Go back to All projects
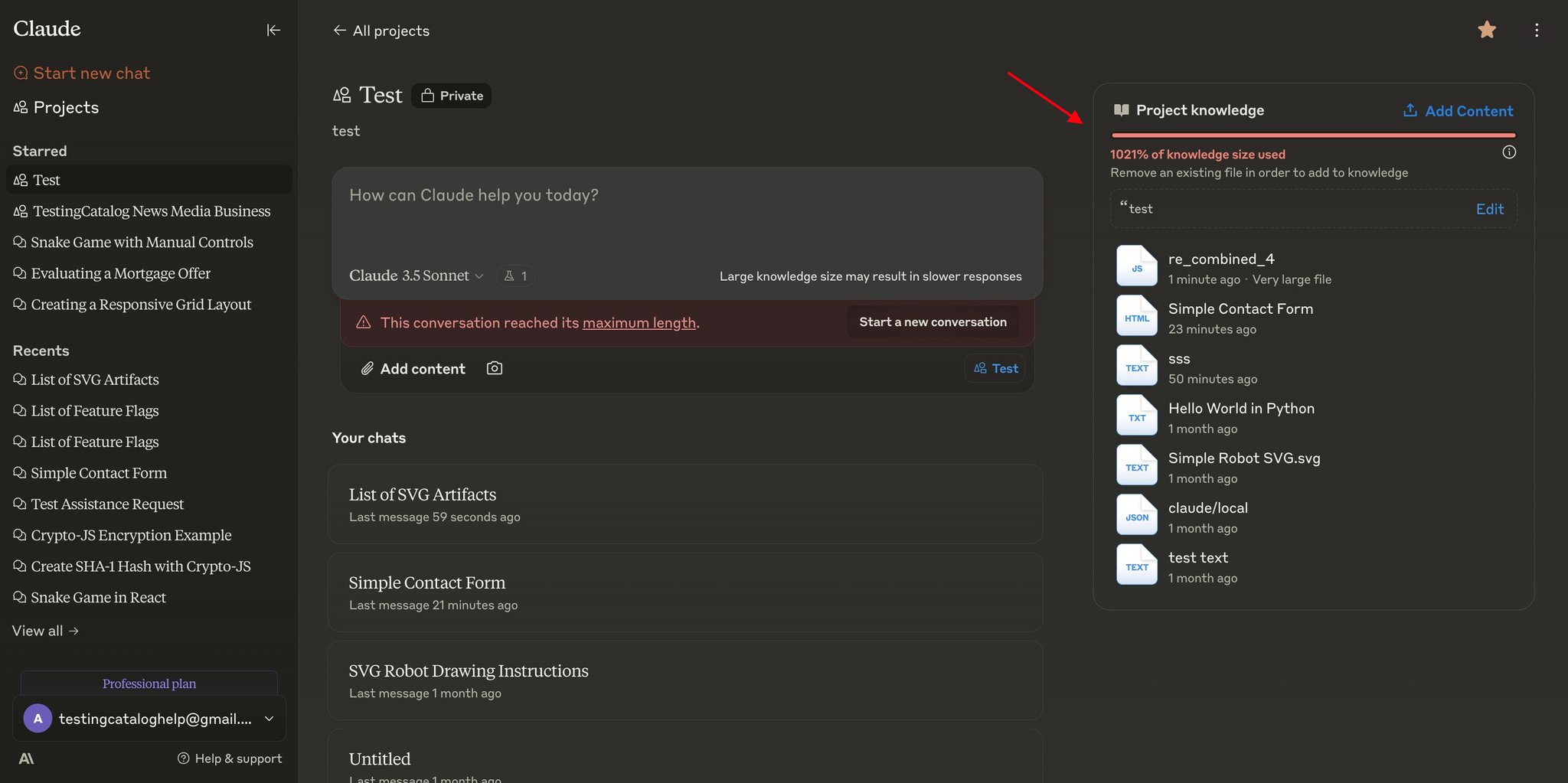Viewport: 1568px width, 783px height. coord(381,31)
